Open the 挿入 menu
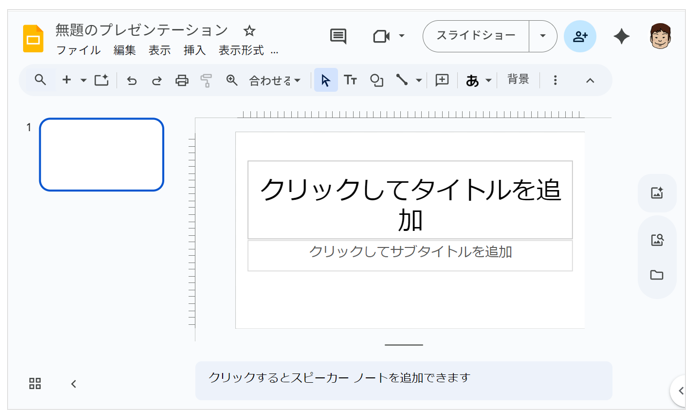 pos(195,50)
